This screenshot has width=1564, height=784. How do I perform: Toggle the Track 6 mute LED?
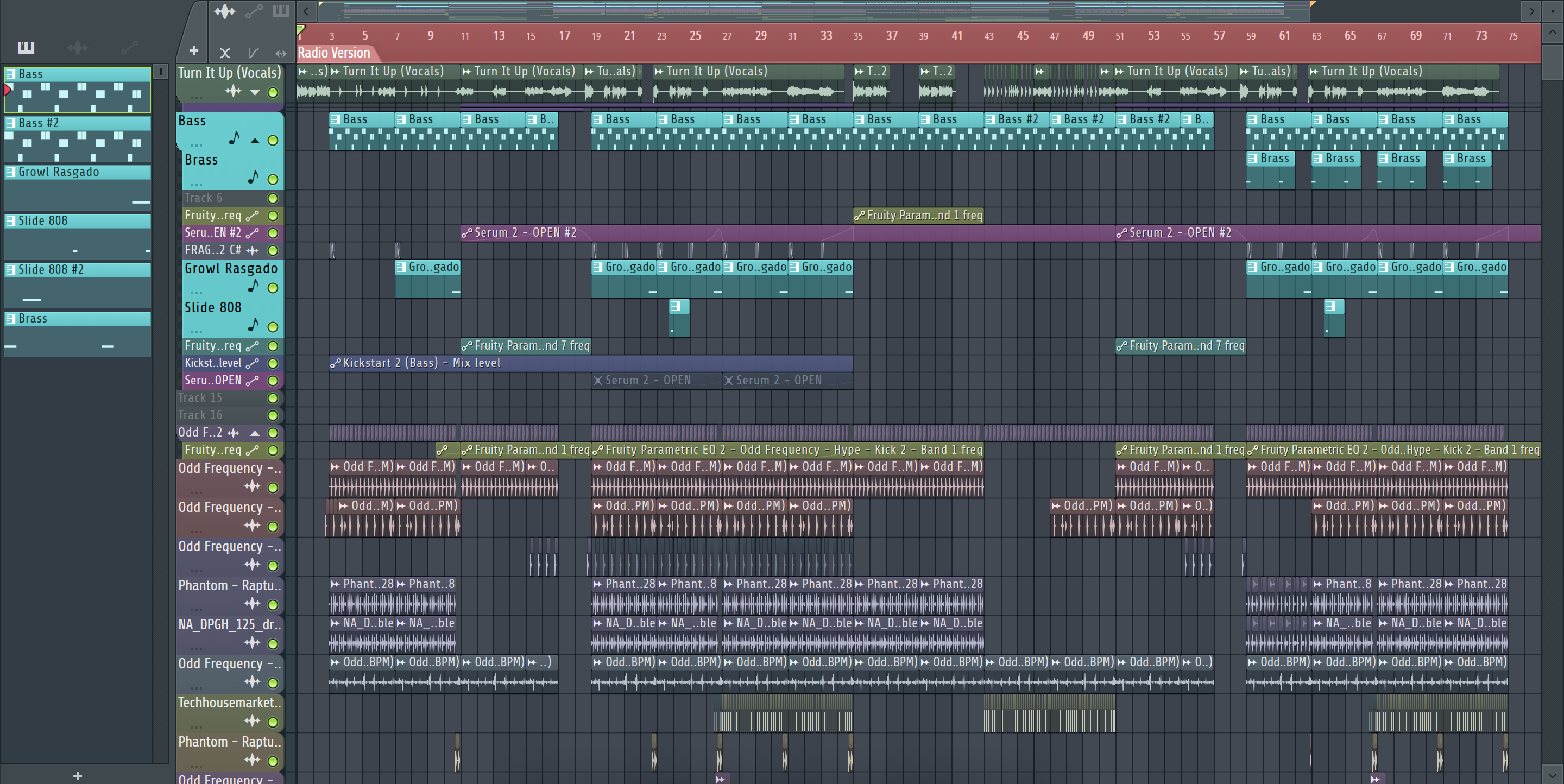click(273, 198)
